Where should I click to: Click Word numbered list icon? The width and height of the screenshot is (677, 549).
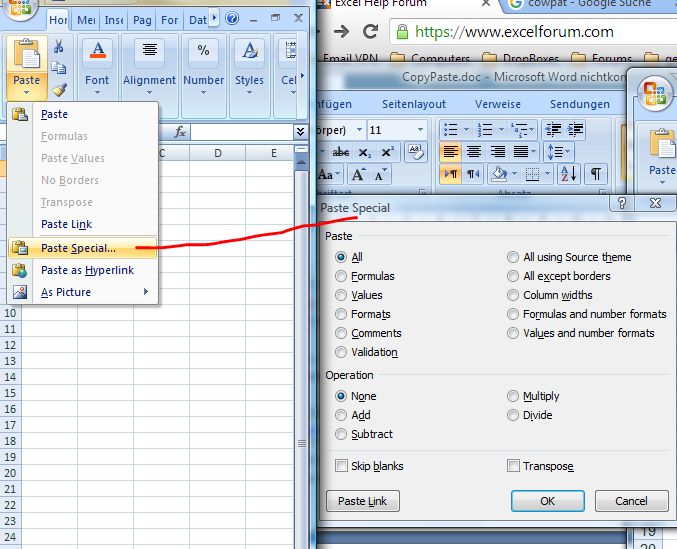[485, 129]
